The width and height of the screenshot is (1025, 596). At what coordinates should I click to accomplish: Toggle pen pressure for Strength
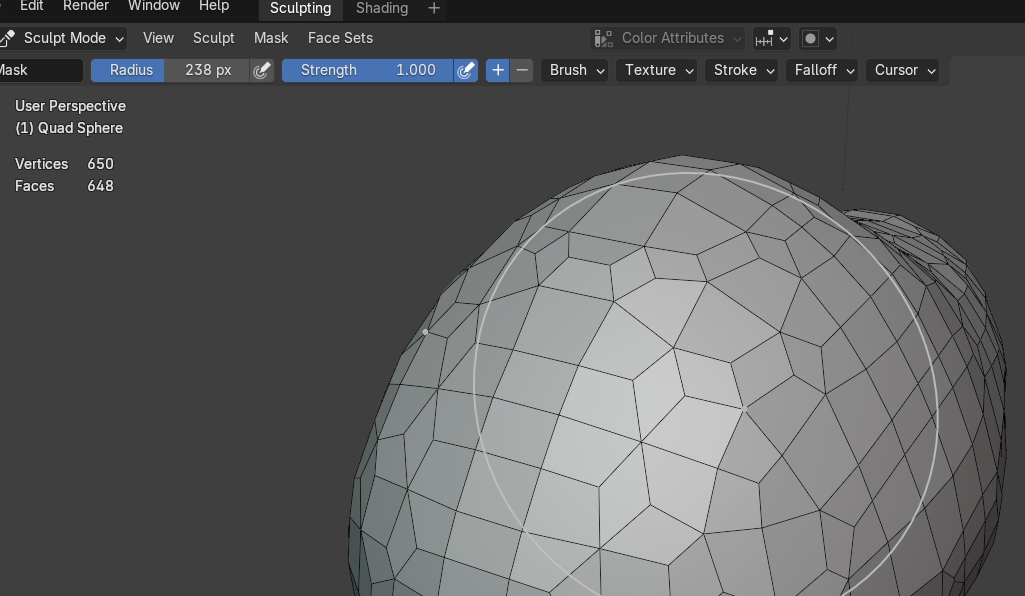465,71
